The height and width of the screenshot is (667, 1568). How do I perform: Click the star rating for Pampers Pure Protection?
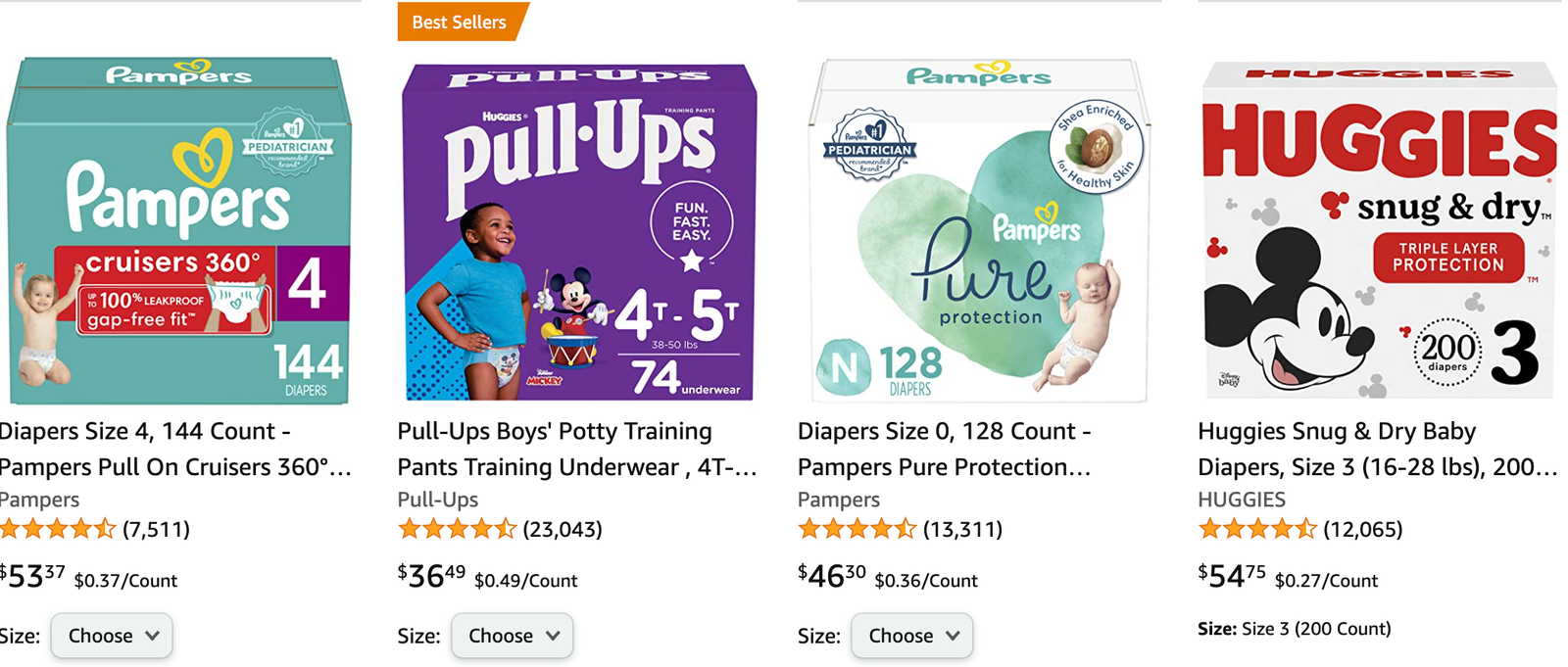click(x=857, y=530)
